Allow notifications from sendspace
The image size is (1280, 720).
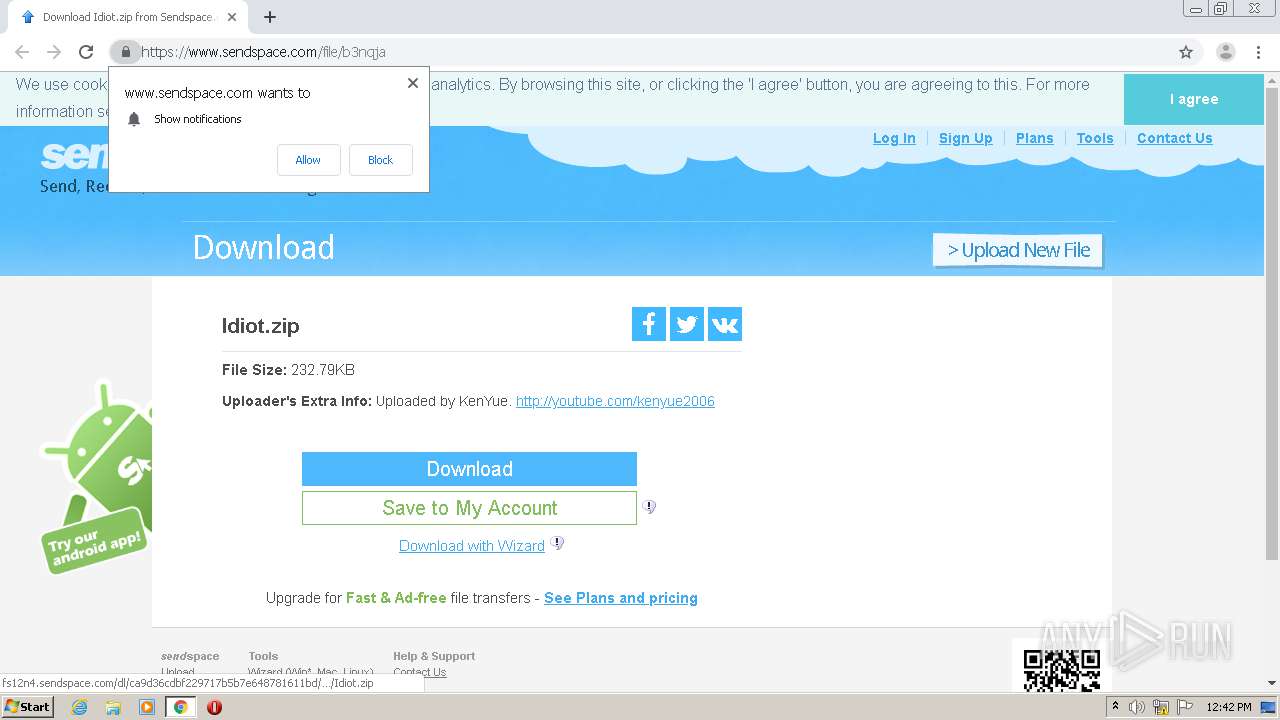pyautogui.click(x=308, y=160)
